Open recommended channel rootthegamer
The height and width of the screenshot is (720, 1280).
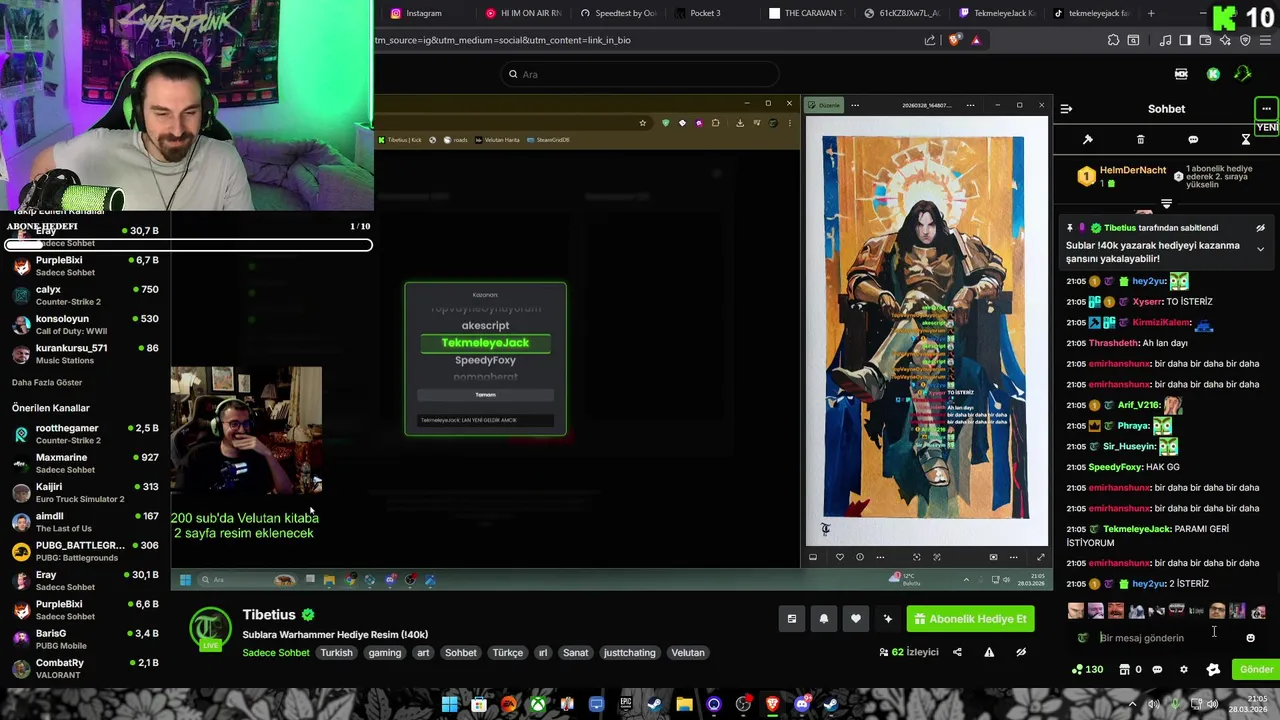[85, 434]
